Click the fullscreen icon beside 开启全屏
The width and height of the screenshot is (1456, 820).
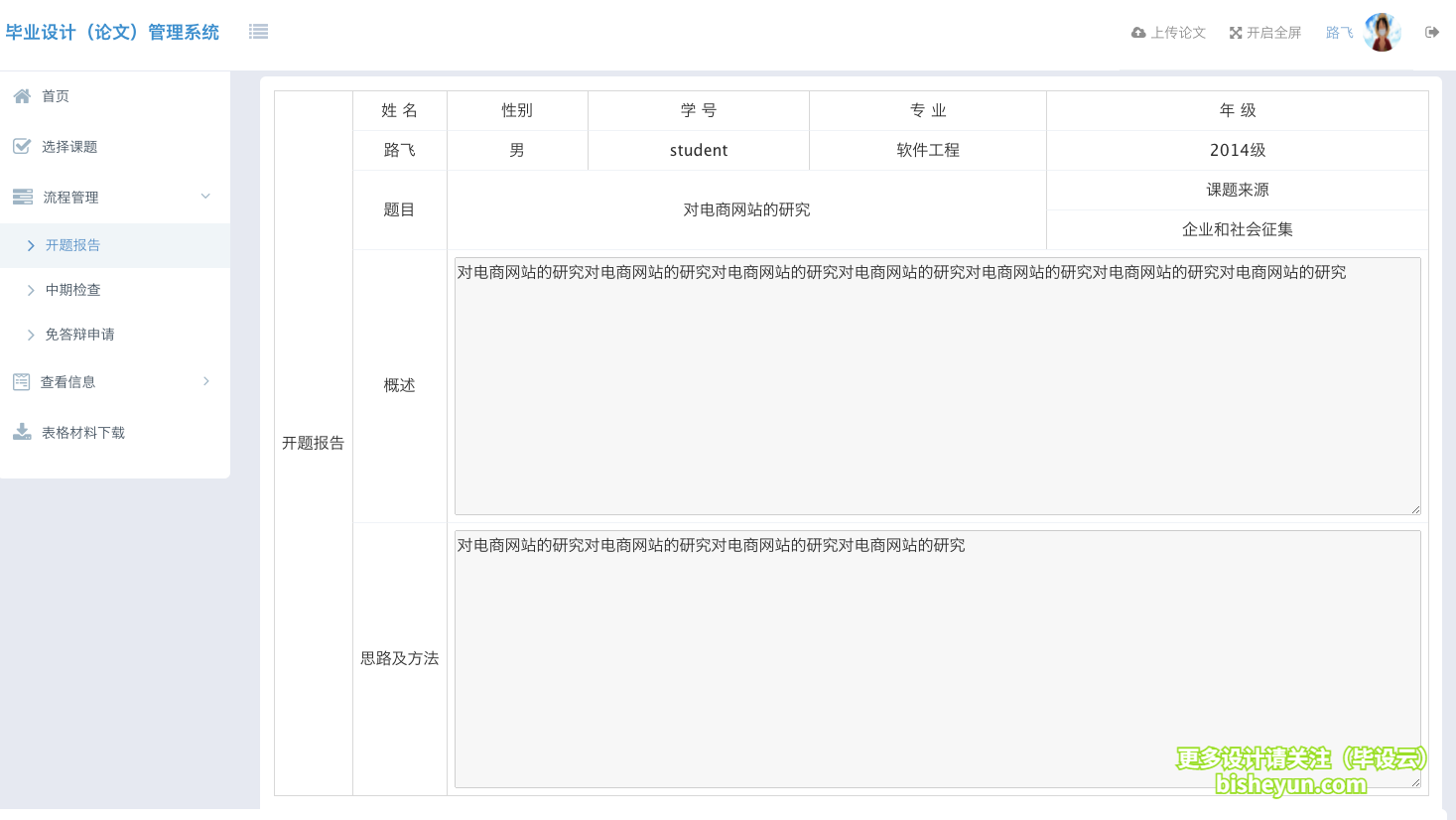1235,31
